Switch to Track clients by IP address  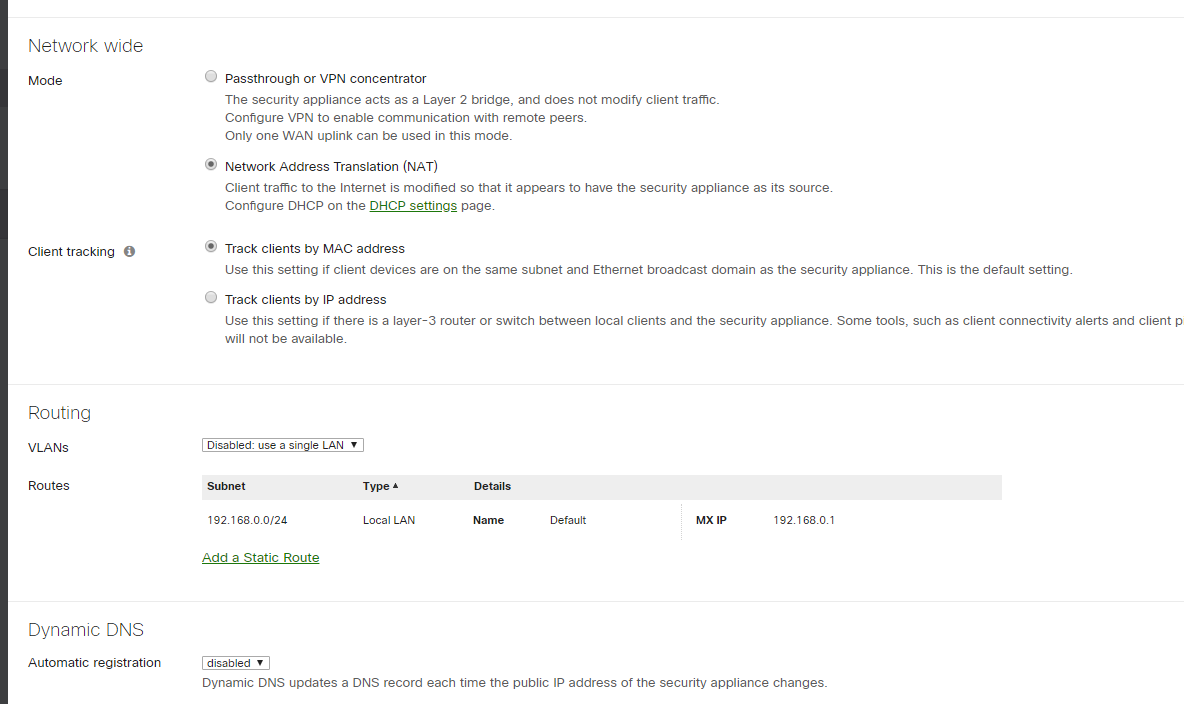click(x=210, y=297)
